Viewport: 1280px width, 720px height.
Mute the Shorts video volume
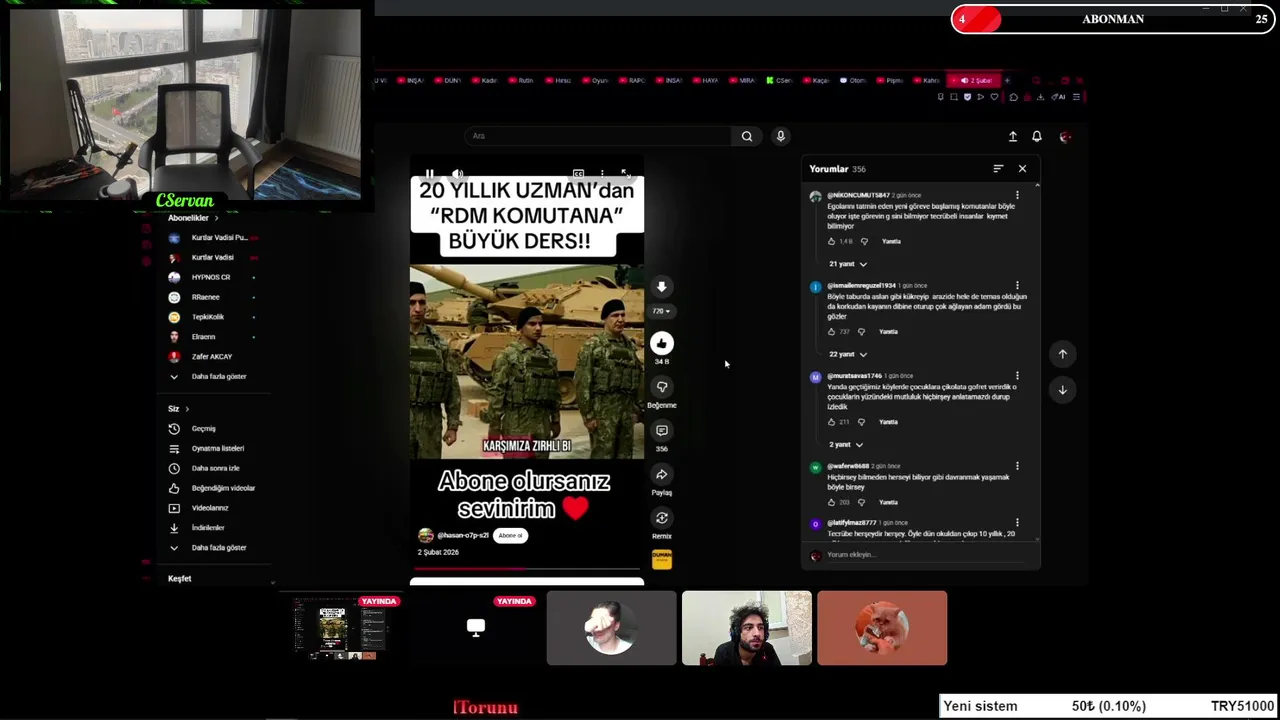(x=457, y=174)
